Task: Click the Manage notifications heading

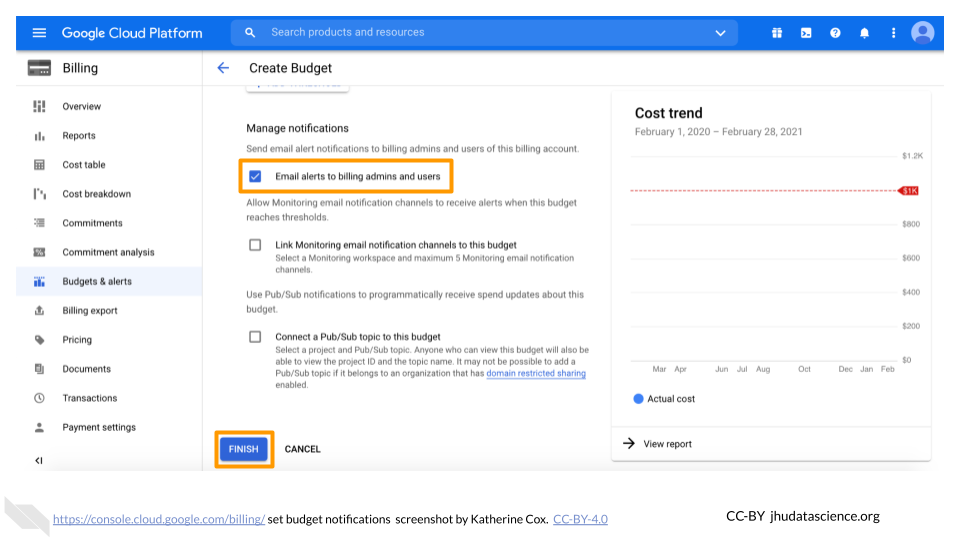Action: pos(298,128)
